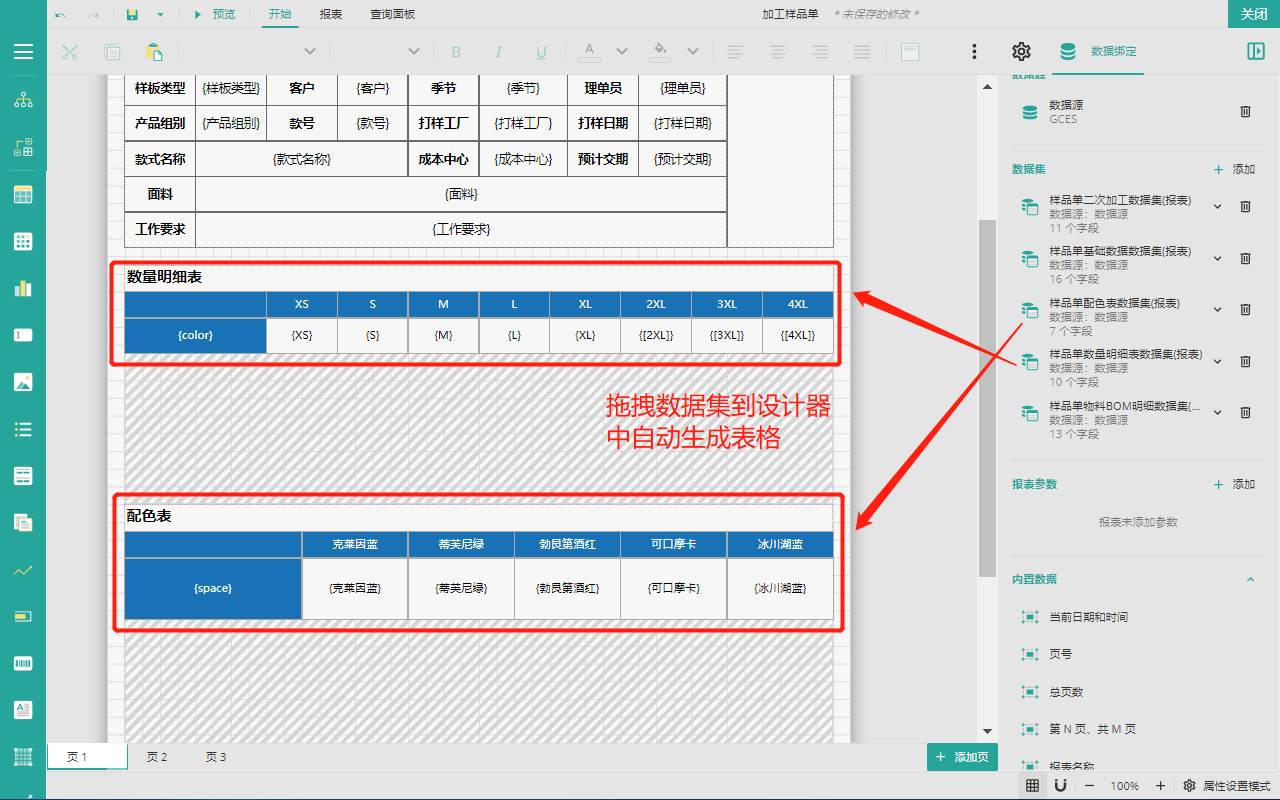This screenshot has width=1280, height=800.
Task: Click the 添加页 button
Action: [x=962, y=757]
